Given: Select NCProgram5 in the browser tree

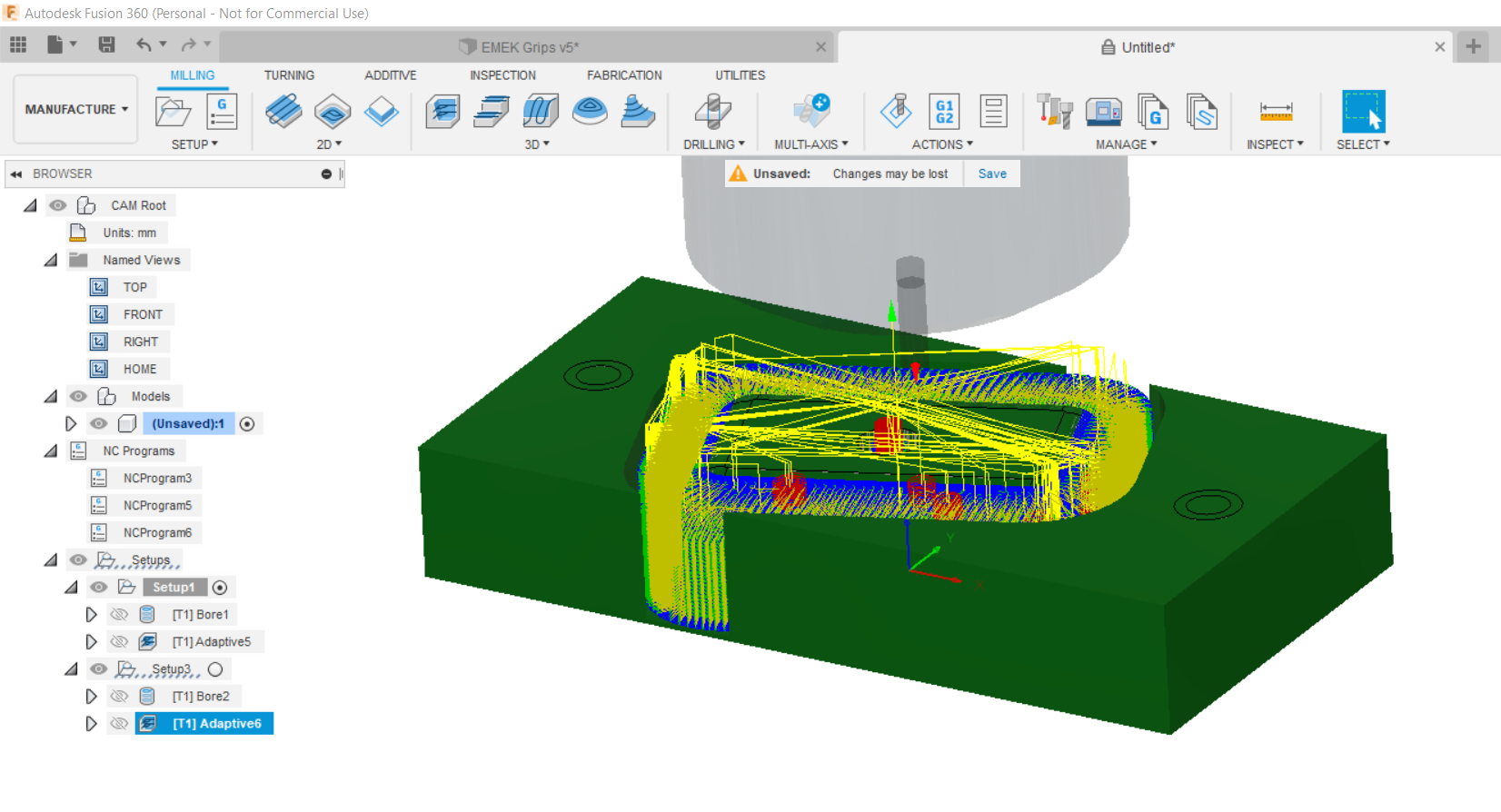Looking at the screenshot, I should [x=157, y=506].
